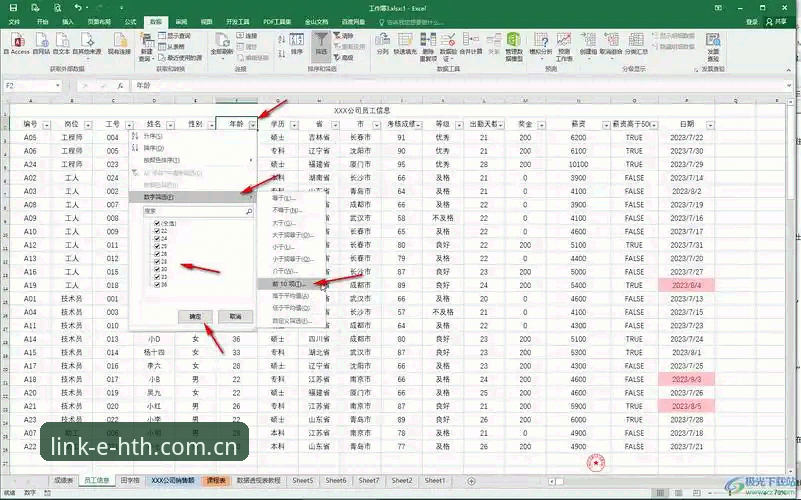Uncheck the value 36 checkbox in filter list
The image size is (801, 500).
pyautogui.click(x=157, y=284)
